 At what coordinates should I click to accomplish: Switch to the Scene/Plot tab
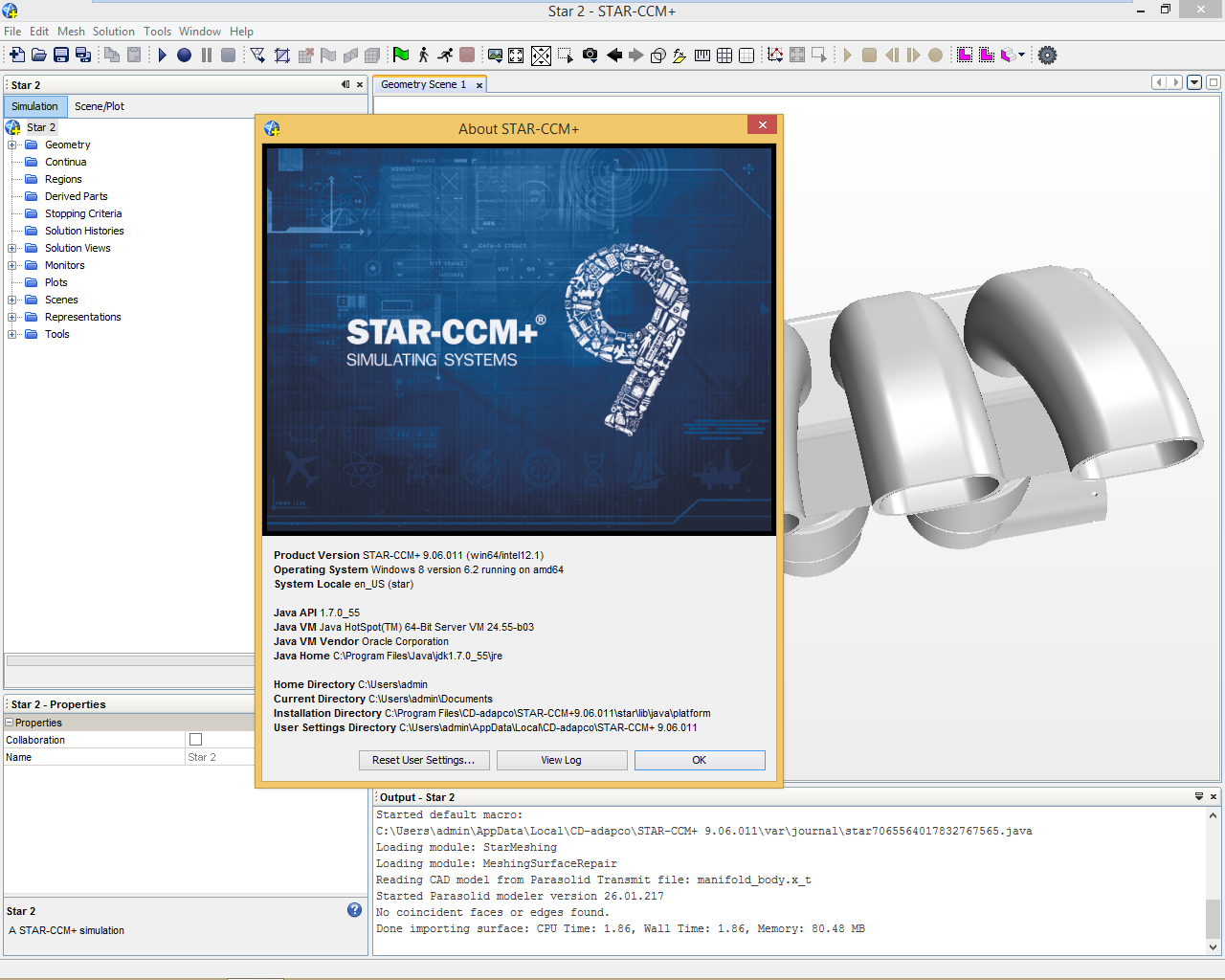tap(100, 106)
